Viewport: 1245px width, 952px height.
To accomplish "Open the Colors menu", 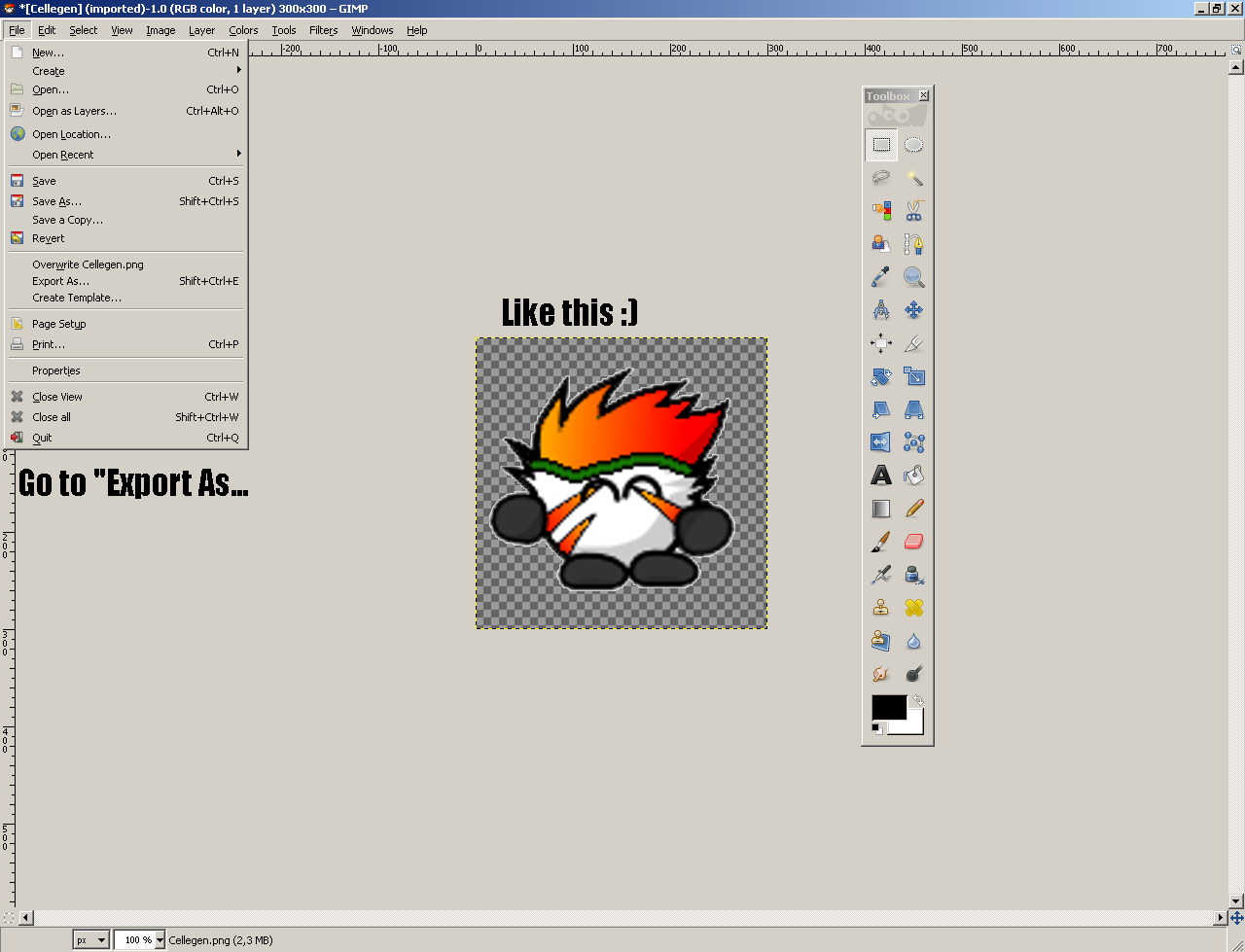I will tap(243, 30).
